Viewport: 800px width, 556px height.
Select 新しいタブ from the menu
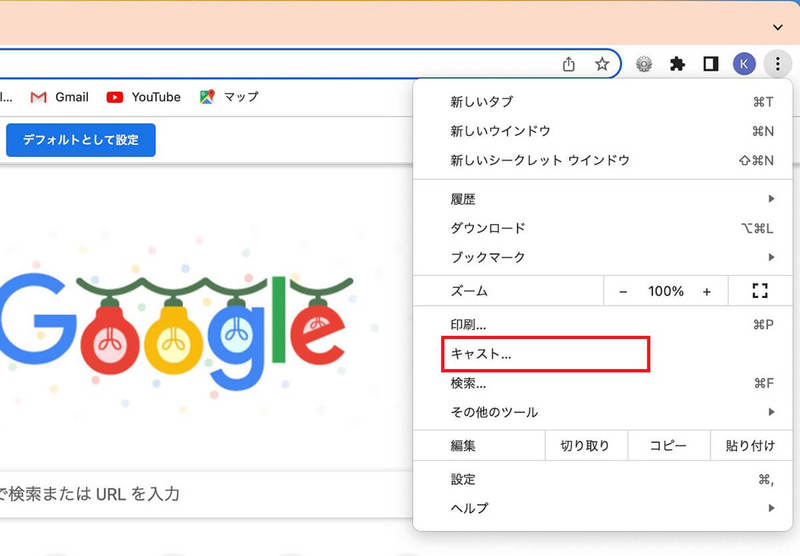click(603, 102)
